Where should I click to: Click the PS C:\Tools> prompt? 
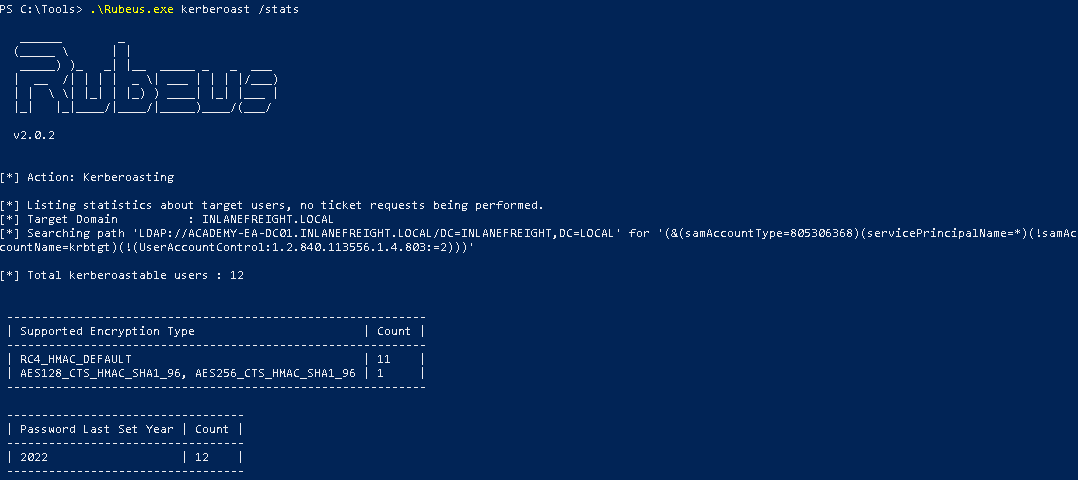point(40,9)
